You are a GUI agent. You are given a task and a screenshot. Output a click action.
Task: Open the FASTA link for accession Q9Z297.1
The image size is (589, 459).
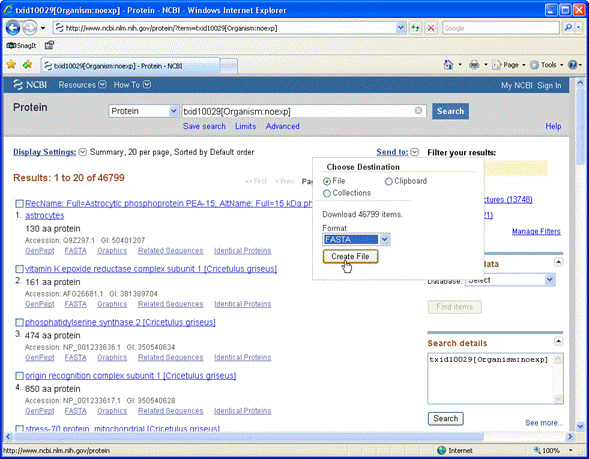pos(76,251)
